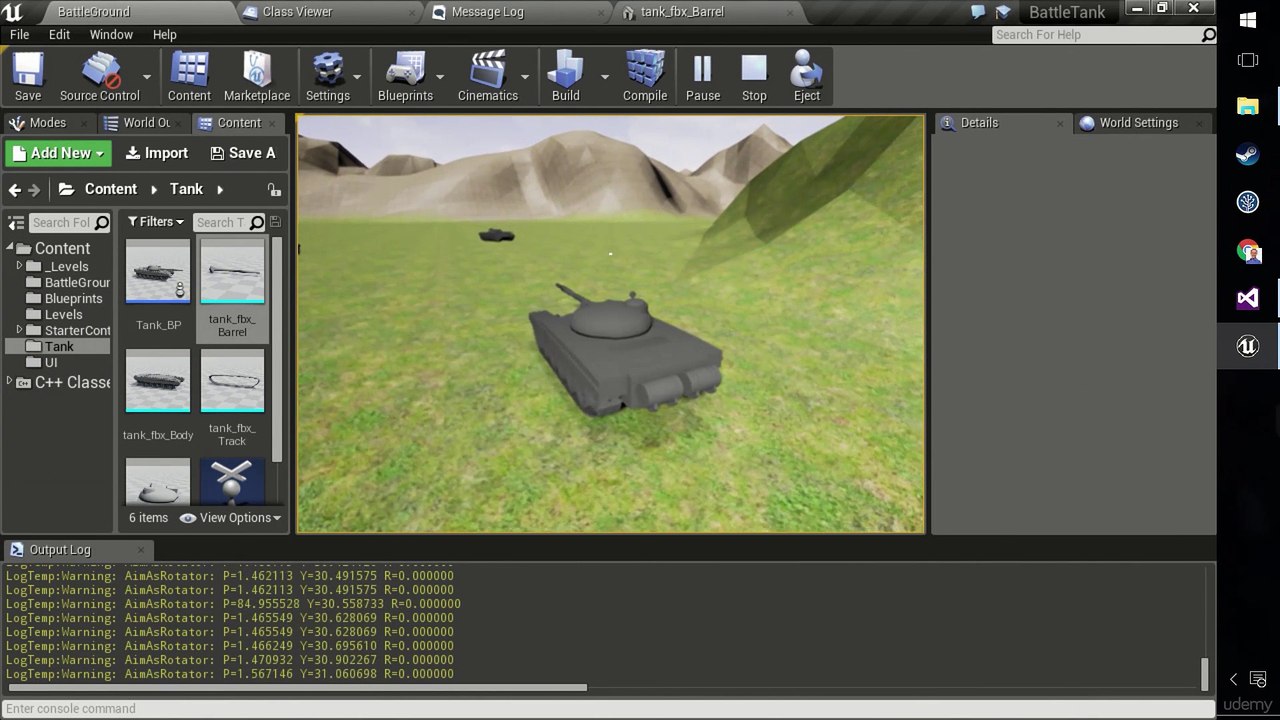Click the Tank breadcrumb path
The height and width of the screenshot is (720, 1280).
point(186,189)
